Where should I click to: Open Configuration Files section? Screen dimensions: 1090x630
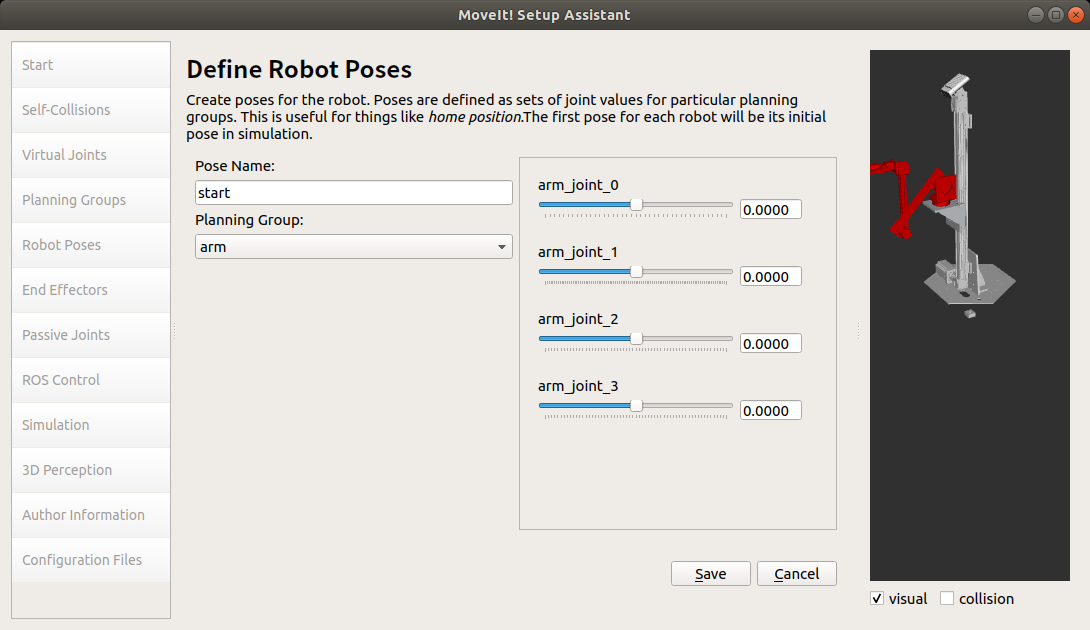click(x=91, y=560)
